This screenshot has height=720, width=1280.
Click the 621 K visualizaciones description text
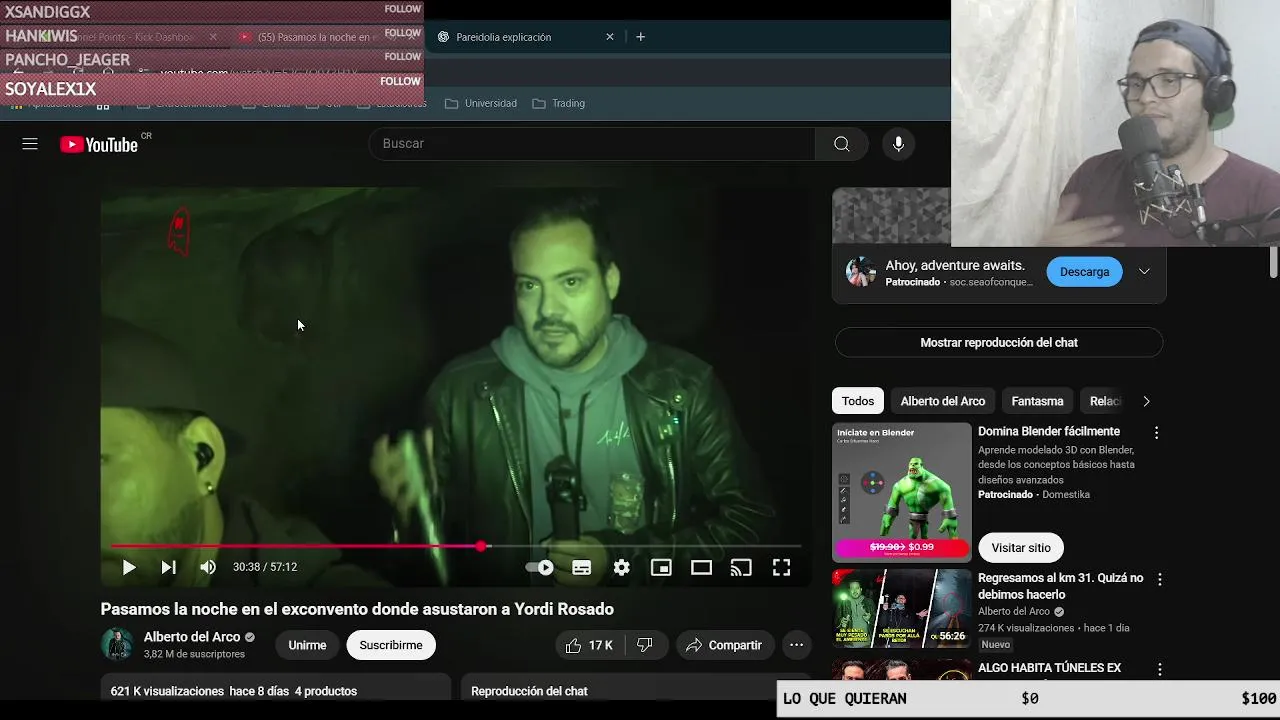(234, 691)
